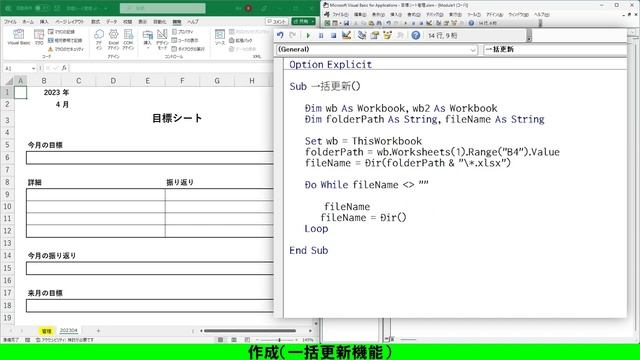Image resolution: width=640 pixels, height=360 pixels.
Task: Click the 今月の目標 input box at row 6
Action: click(149, 158)
